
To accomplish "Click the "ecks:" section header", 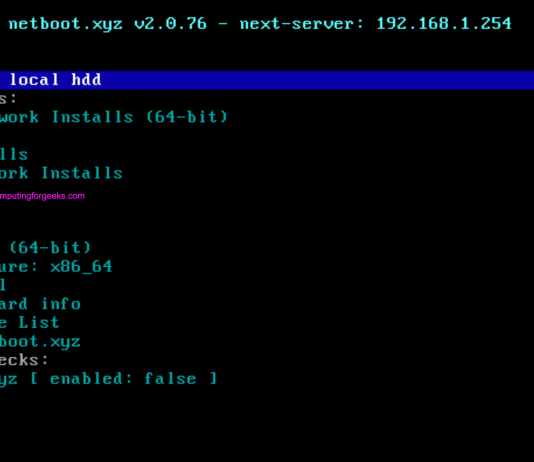I will [24, 360].
